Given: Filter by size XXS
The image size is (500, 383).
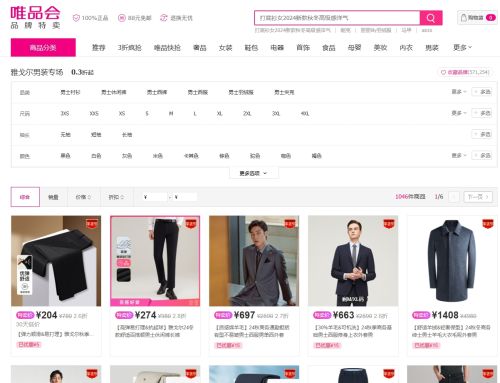Looking at the screenshot, I should point(94,114).
